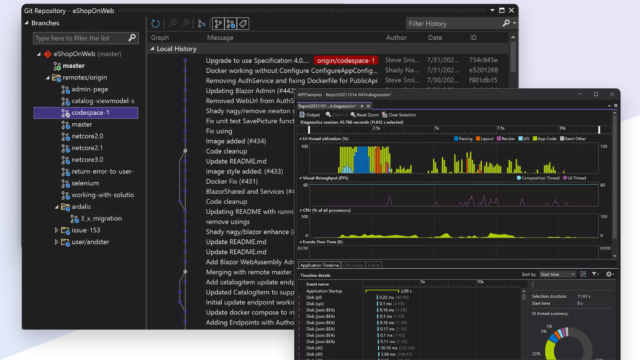
Task: Select the 'remove usings' commit
Action: 227,222
